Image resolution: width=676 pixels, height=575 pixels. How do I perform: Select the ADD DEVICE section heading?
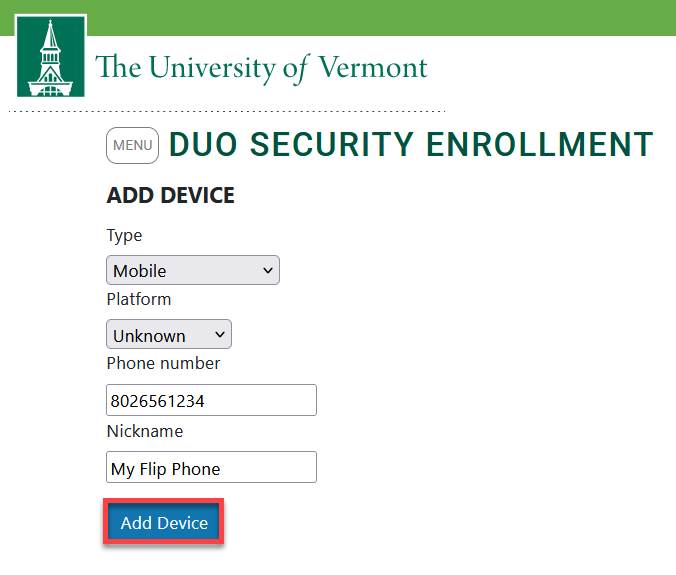coord(171,195)
